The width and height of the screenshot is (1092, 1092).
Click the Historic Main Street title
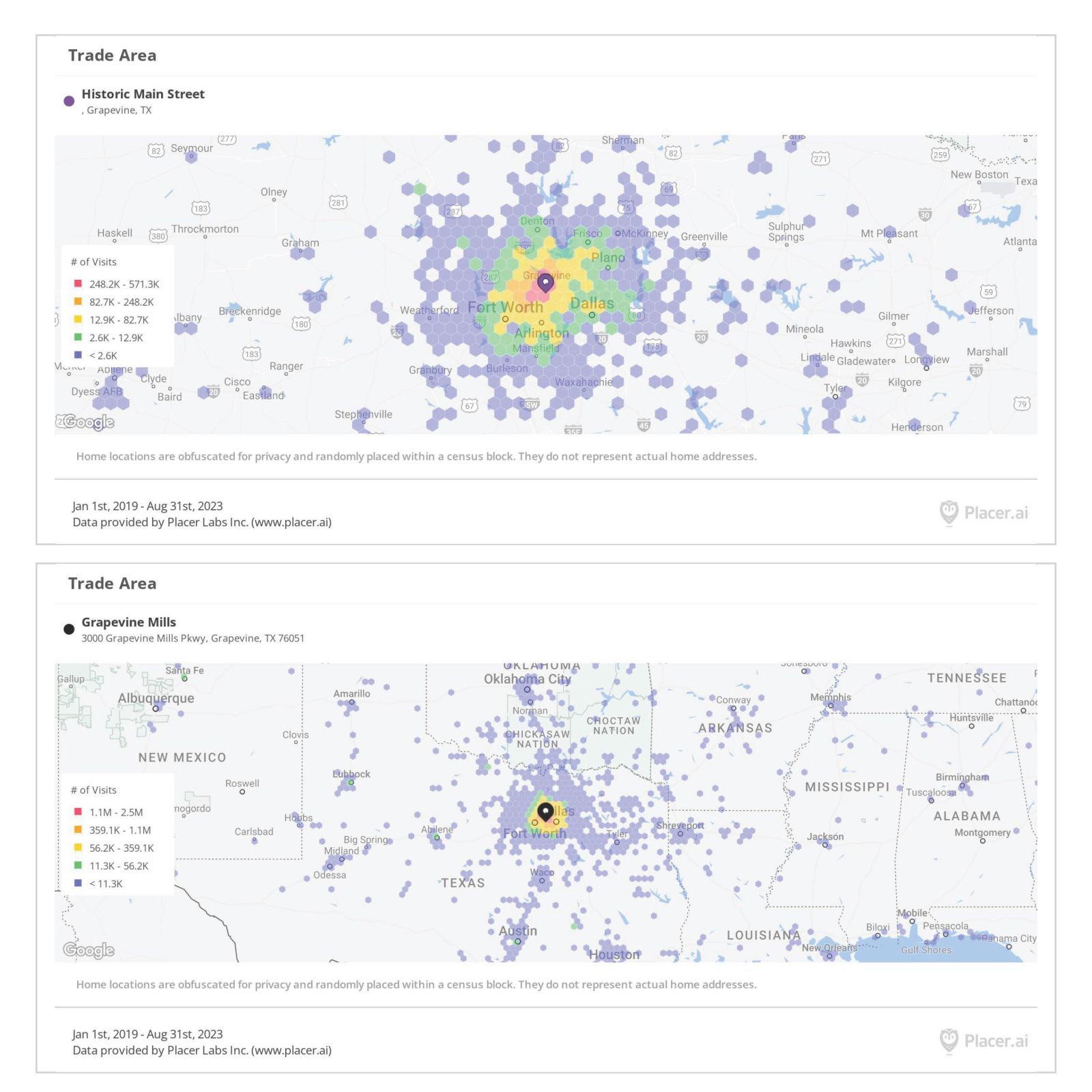(x=143, y=94)
